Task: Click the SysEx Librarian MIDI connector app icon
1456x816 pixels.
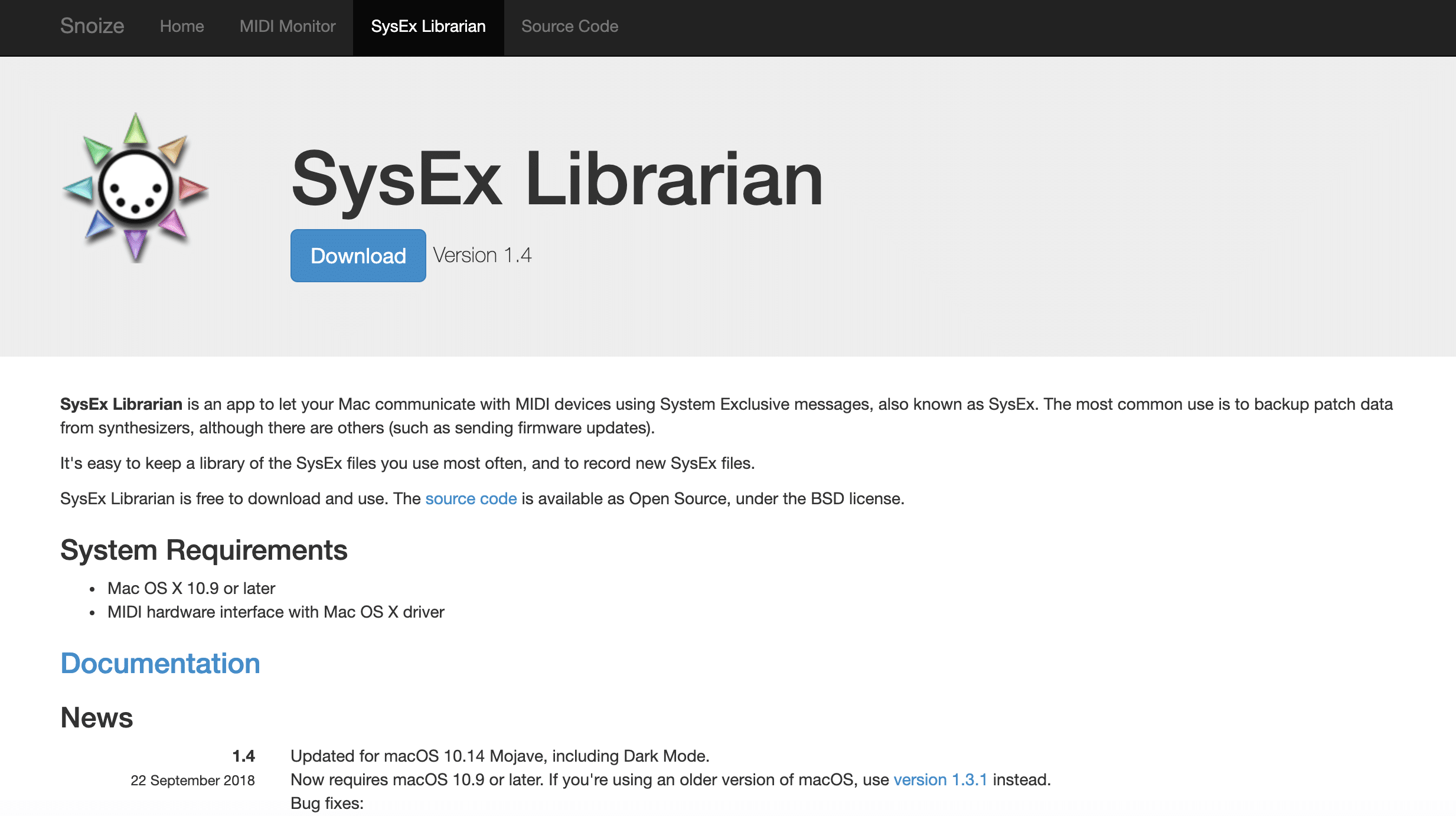Action: (x=135, y=187)
